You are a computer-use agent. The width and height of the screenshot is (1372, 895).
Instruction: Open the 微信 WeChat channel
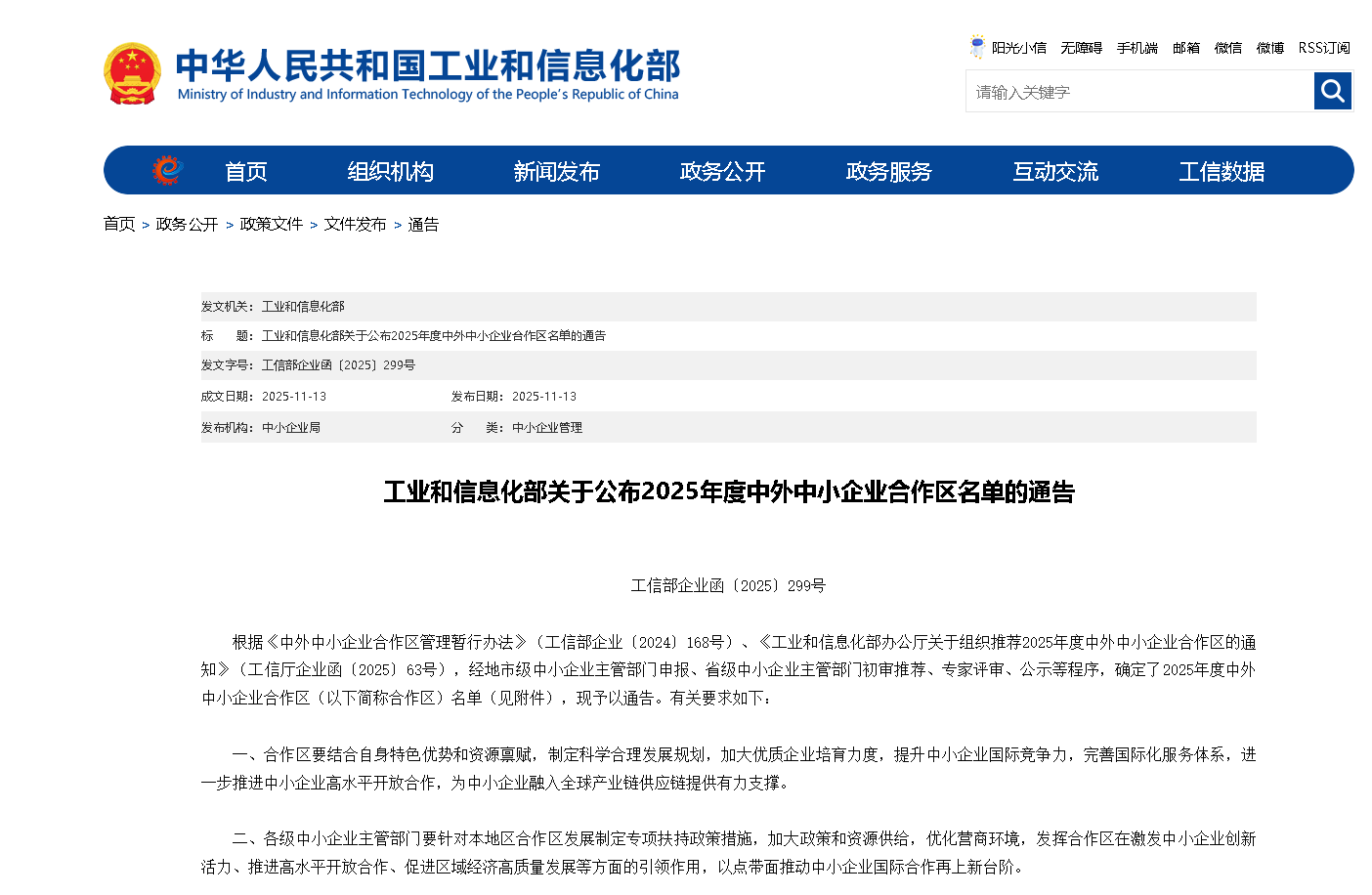pyautogui.click(x=1228, y=47)
